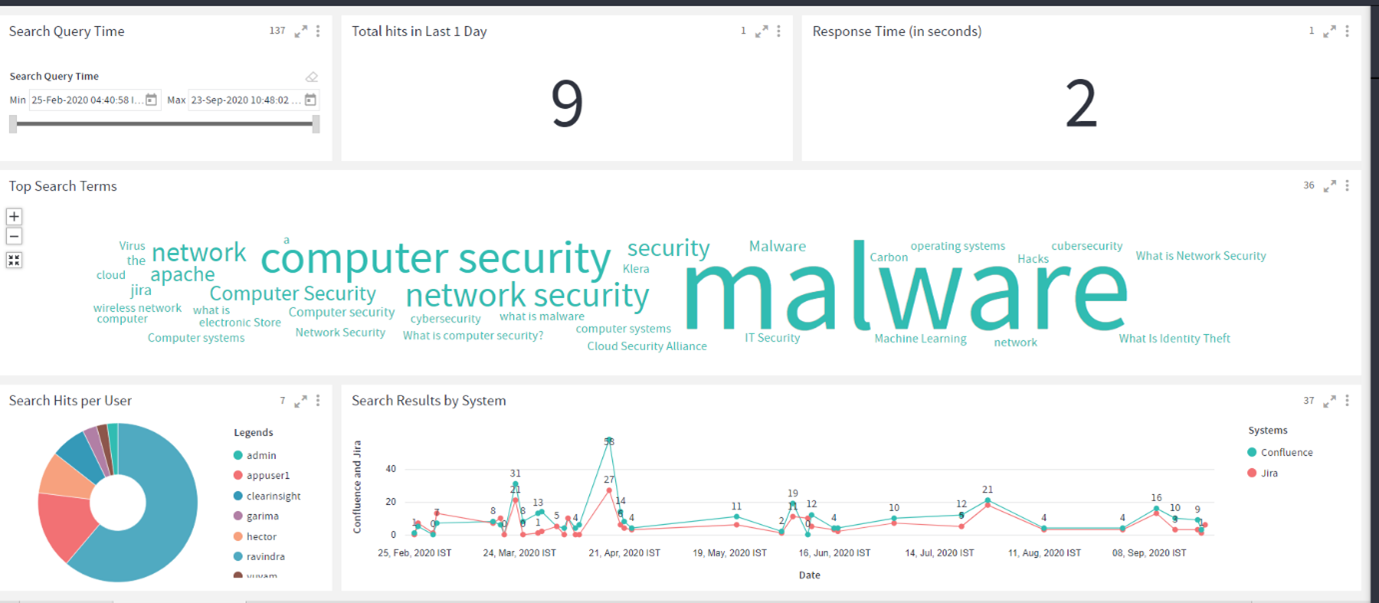Open options menu of Search Hits per User

318,401
